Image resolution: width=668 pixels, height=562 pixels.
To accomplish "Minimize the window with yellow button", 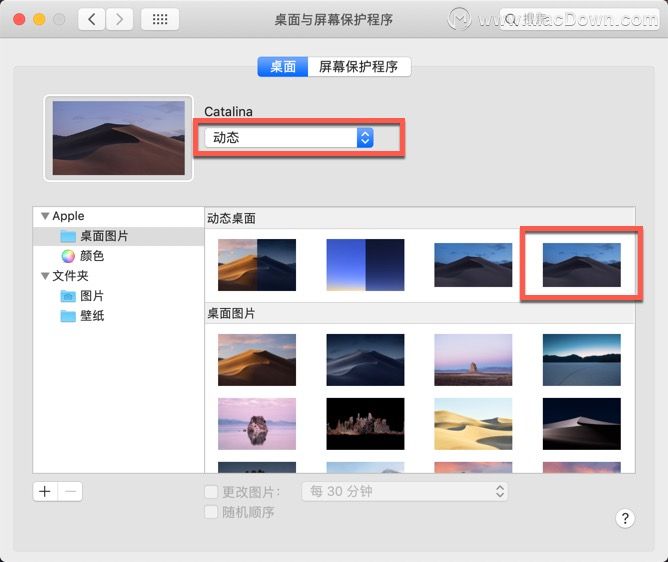I will [x=39, y=19].
